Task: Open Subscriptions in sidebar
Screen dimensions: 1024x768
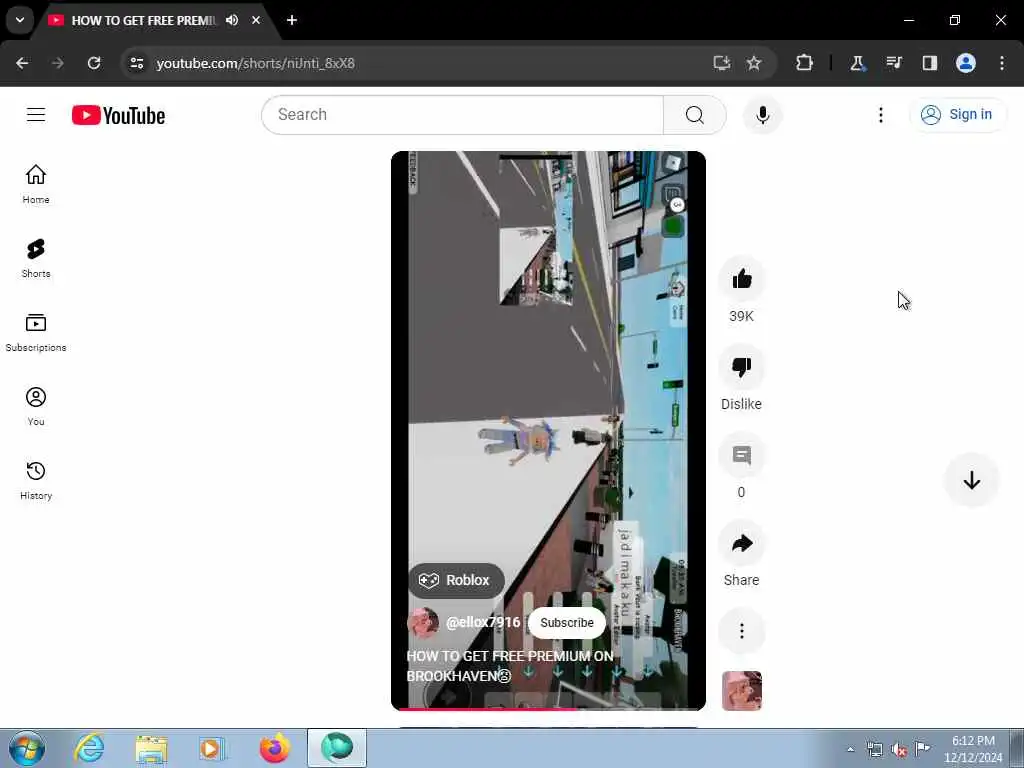Action: tap(36, 332)
